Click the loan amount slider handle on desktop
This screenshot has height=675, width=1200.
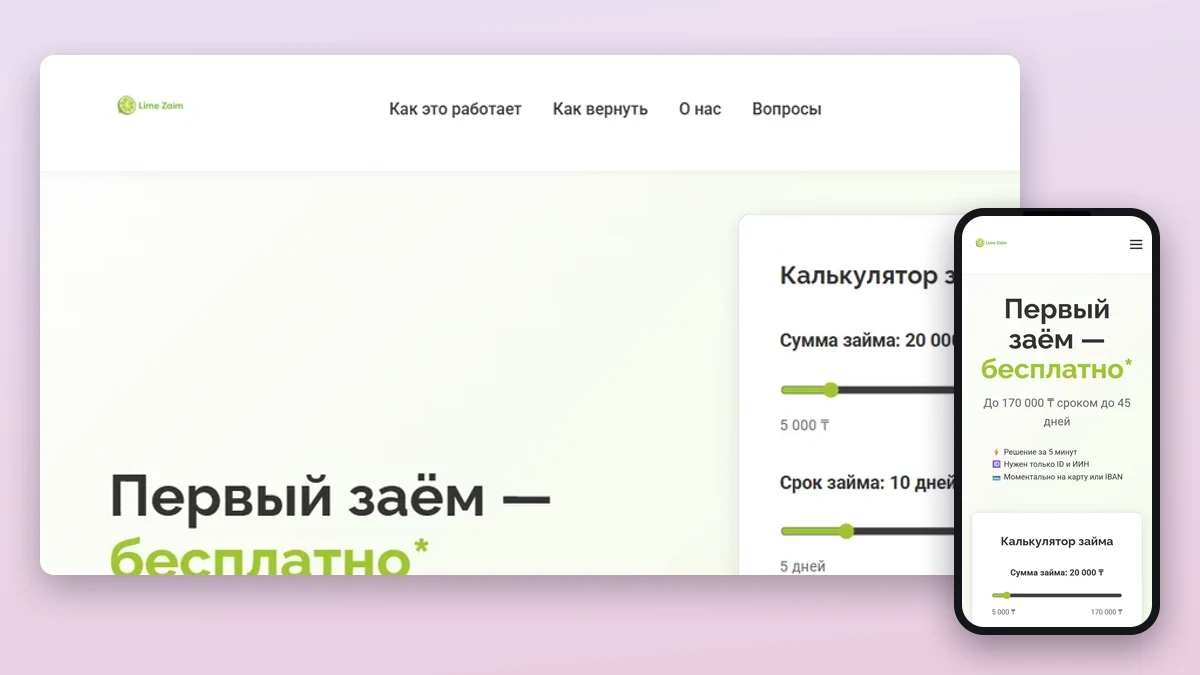tap(830, 390)
